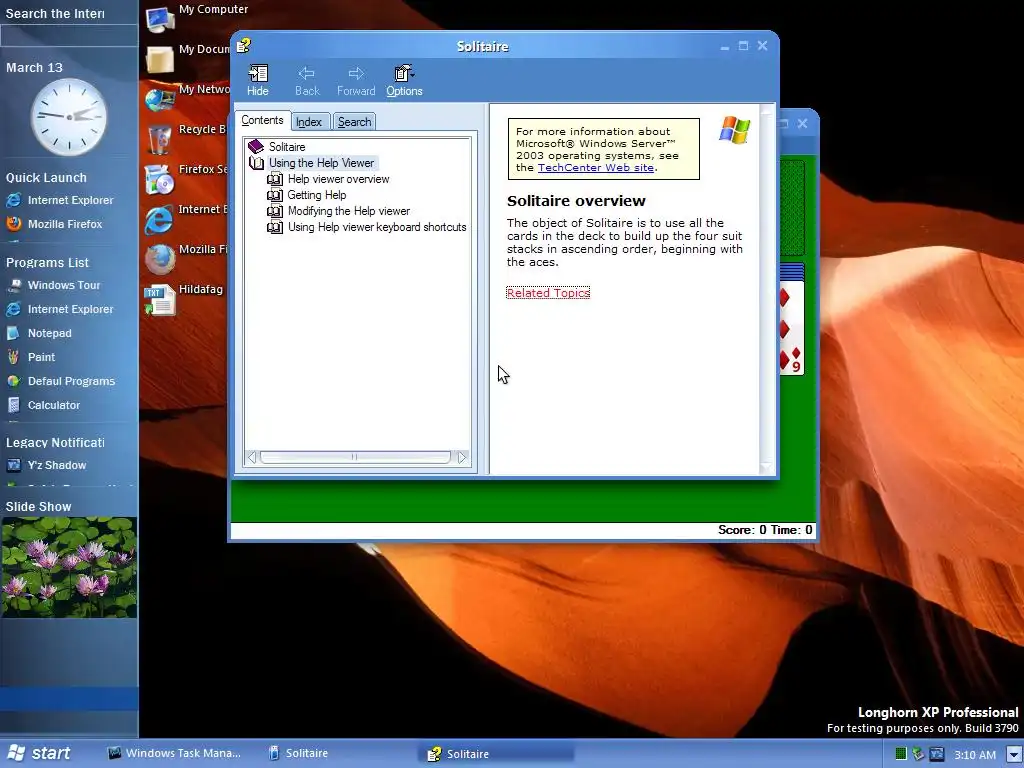Click the page icon beside Getting Help
This screenshot has width=1024, height=768.
275,195
